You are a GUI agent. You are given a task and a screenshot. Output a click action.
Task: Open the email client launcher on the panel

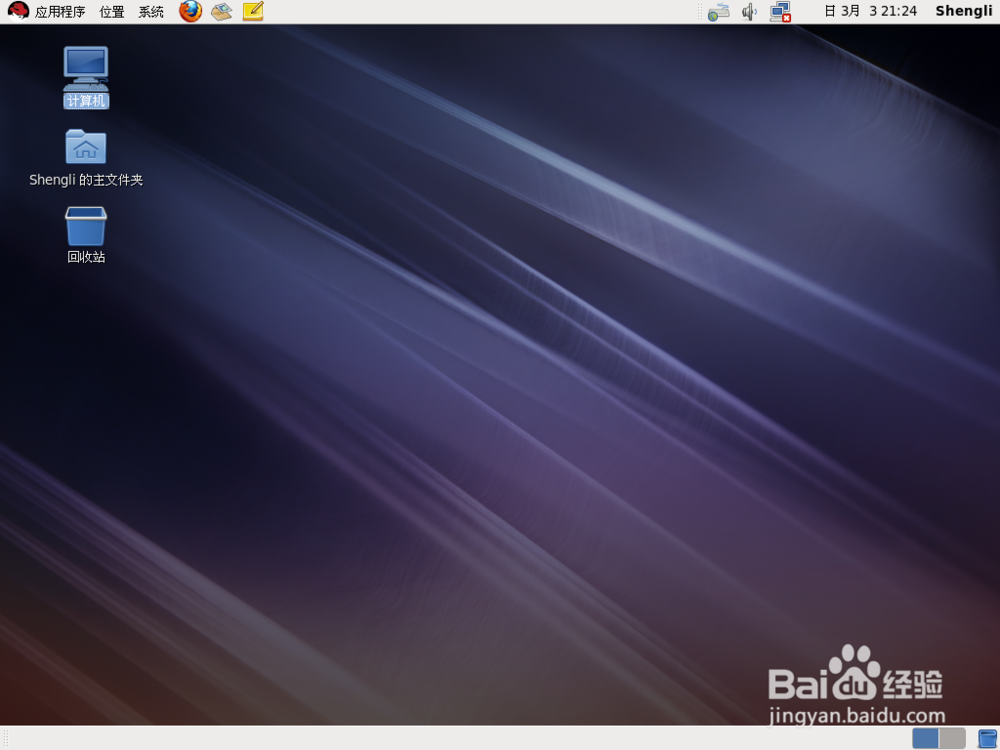pyautogui.click(x=221, y=11)
